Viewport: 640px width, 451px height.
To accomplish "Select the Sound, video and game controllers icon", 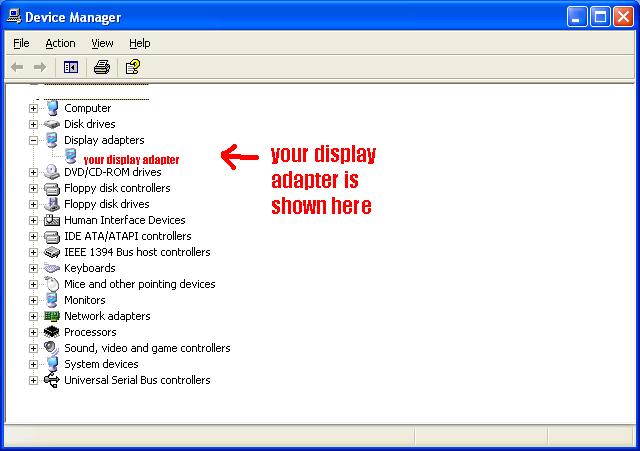I will pos(52,348).
